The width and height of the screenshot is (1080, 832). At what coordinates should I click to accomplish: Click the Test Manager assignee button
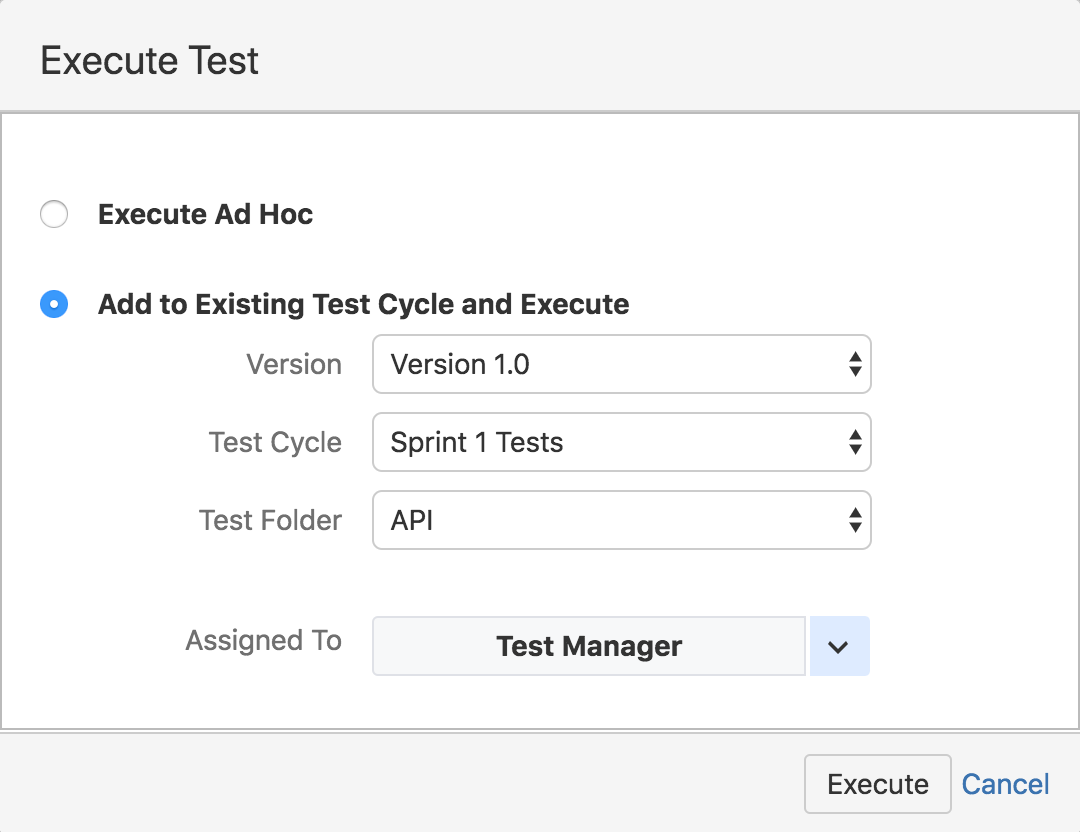click(x=588, y=646)
